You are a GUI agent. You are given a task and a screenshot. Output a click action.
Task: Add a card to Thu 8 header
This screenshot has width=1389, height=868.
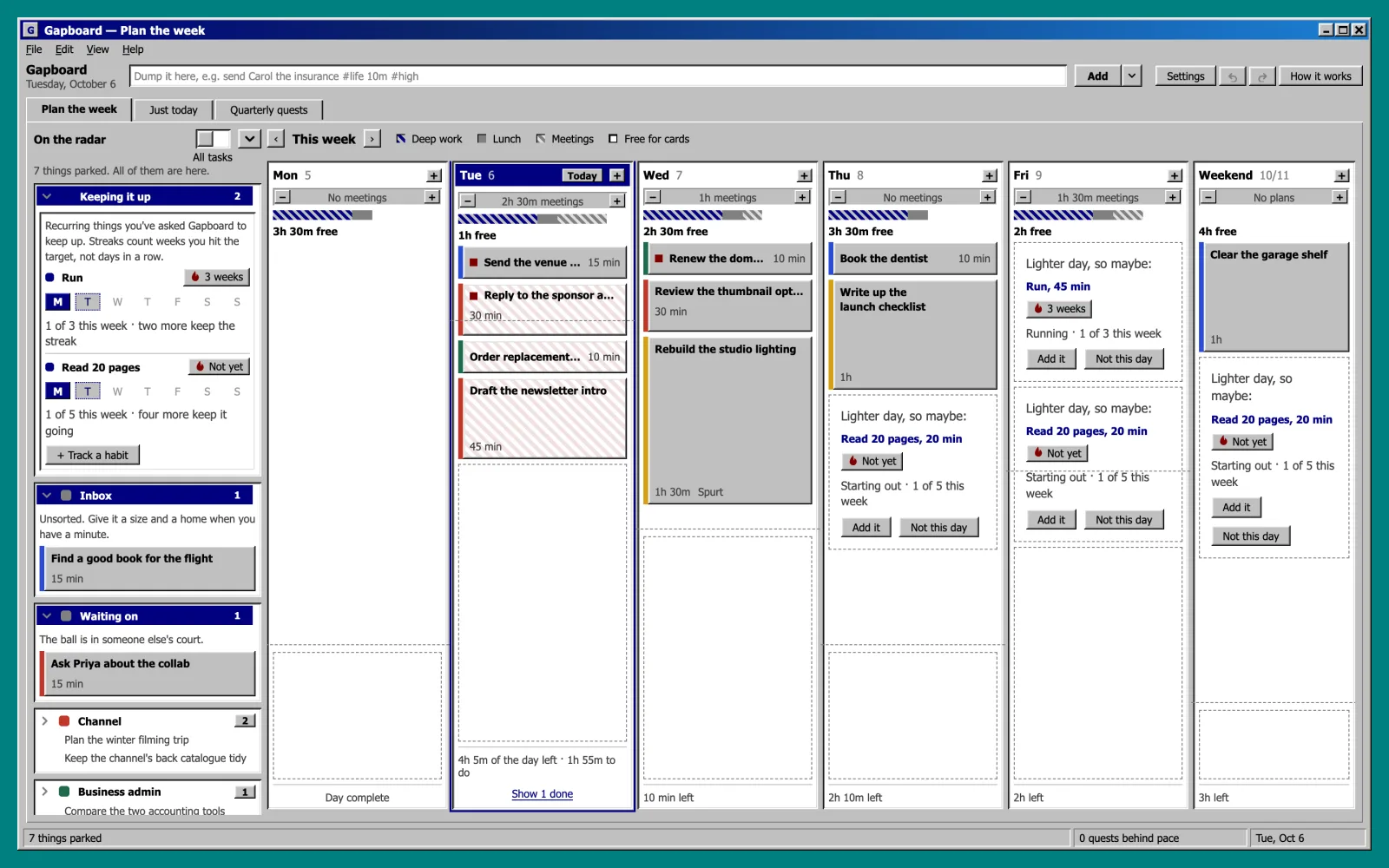(x=990, y=175)
